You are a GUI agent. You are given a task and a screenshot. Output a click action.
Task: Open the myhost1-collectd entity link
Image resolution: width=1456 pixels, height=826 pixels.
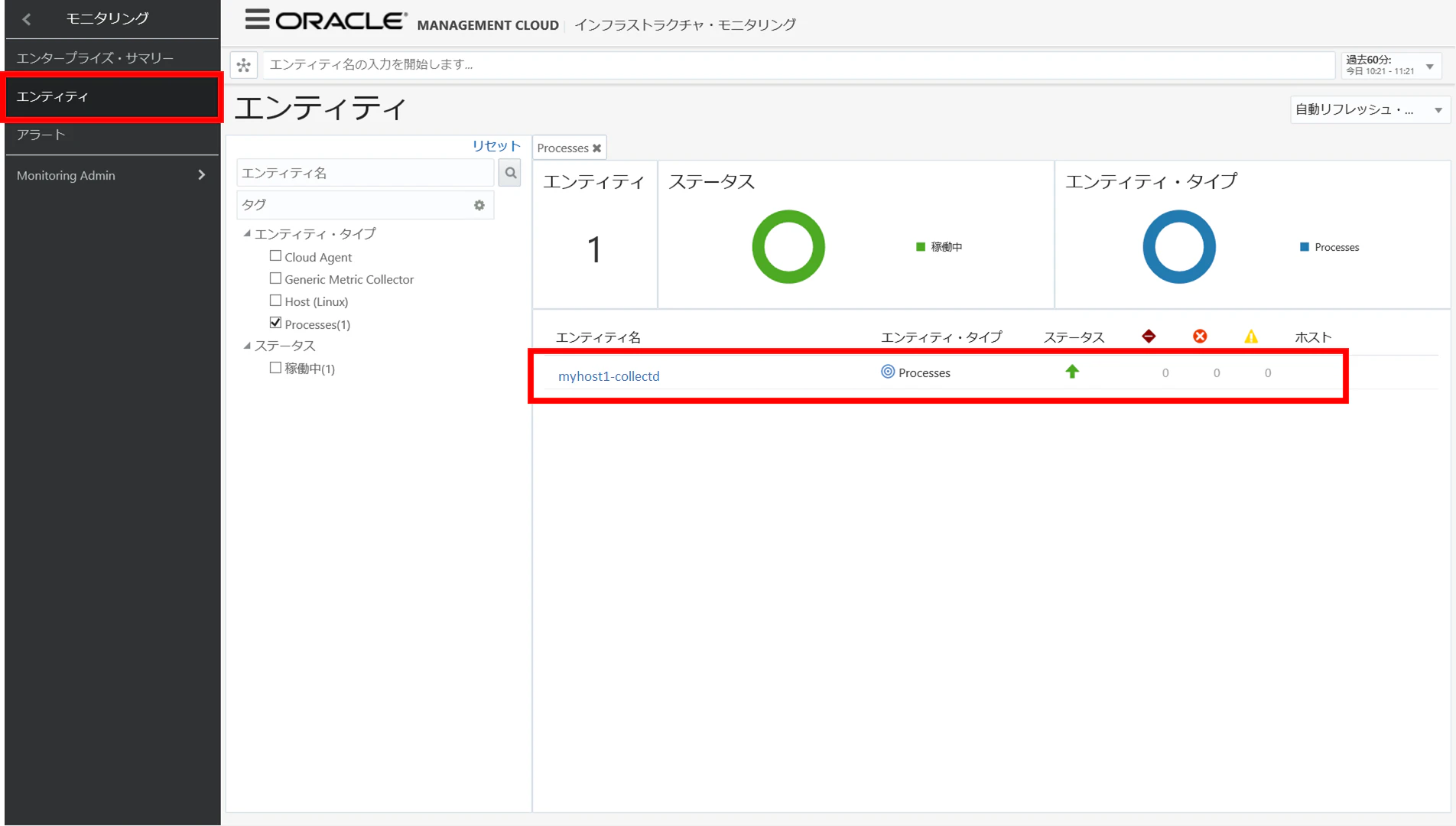[x=609, y=376]
